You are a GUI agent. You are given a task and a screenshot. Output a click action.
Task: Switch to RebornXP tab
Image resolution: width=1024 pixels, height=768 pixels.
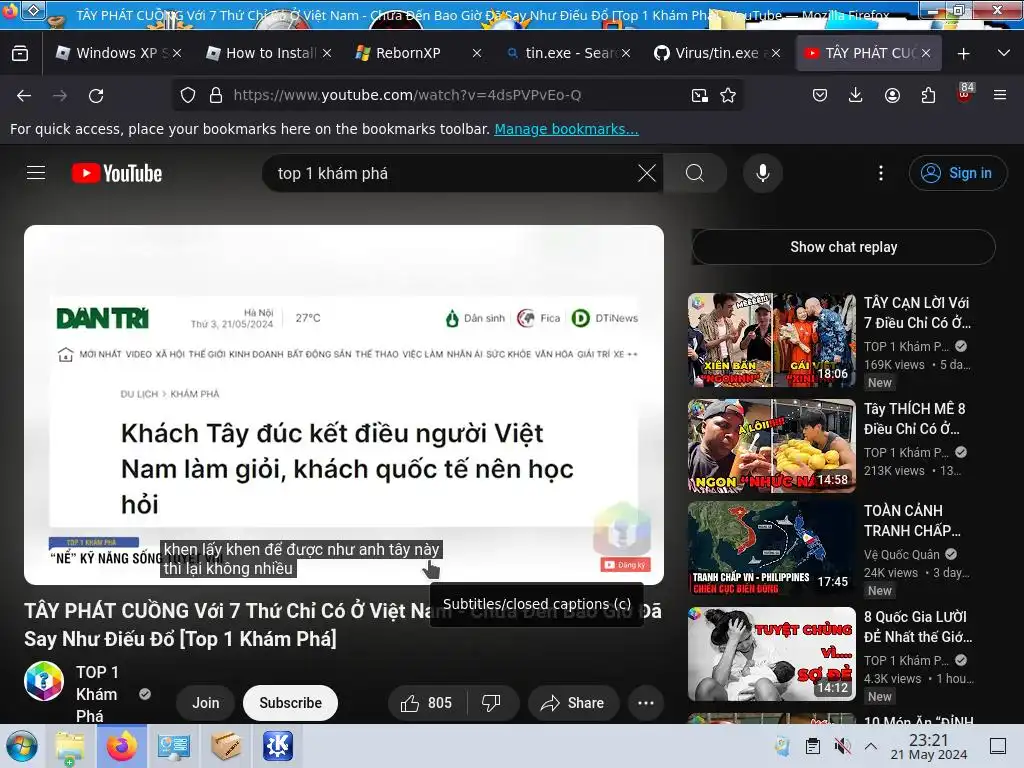click(x=408, y=53)
